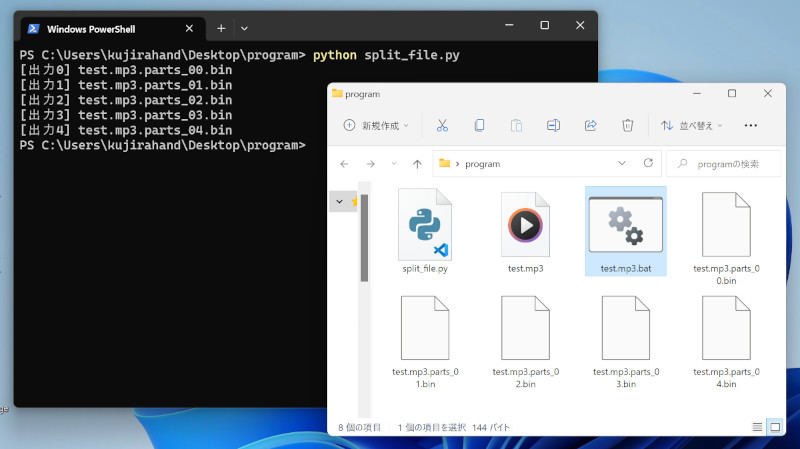
Task: Click the Rename icon in Explorer toolbar
Action: [553, 125]
